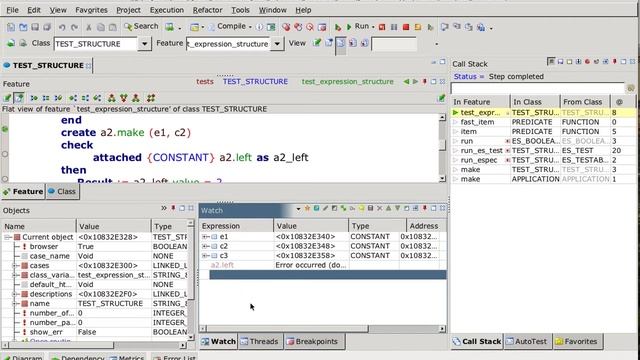Click the test_expression_structure feature link
Screen dimensions: 640x360
coord(347,82)
